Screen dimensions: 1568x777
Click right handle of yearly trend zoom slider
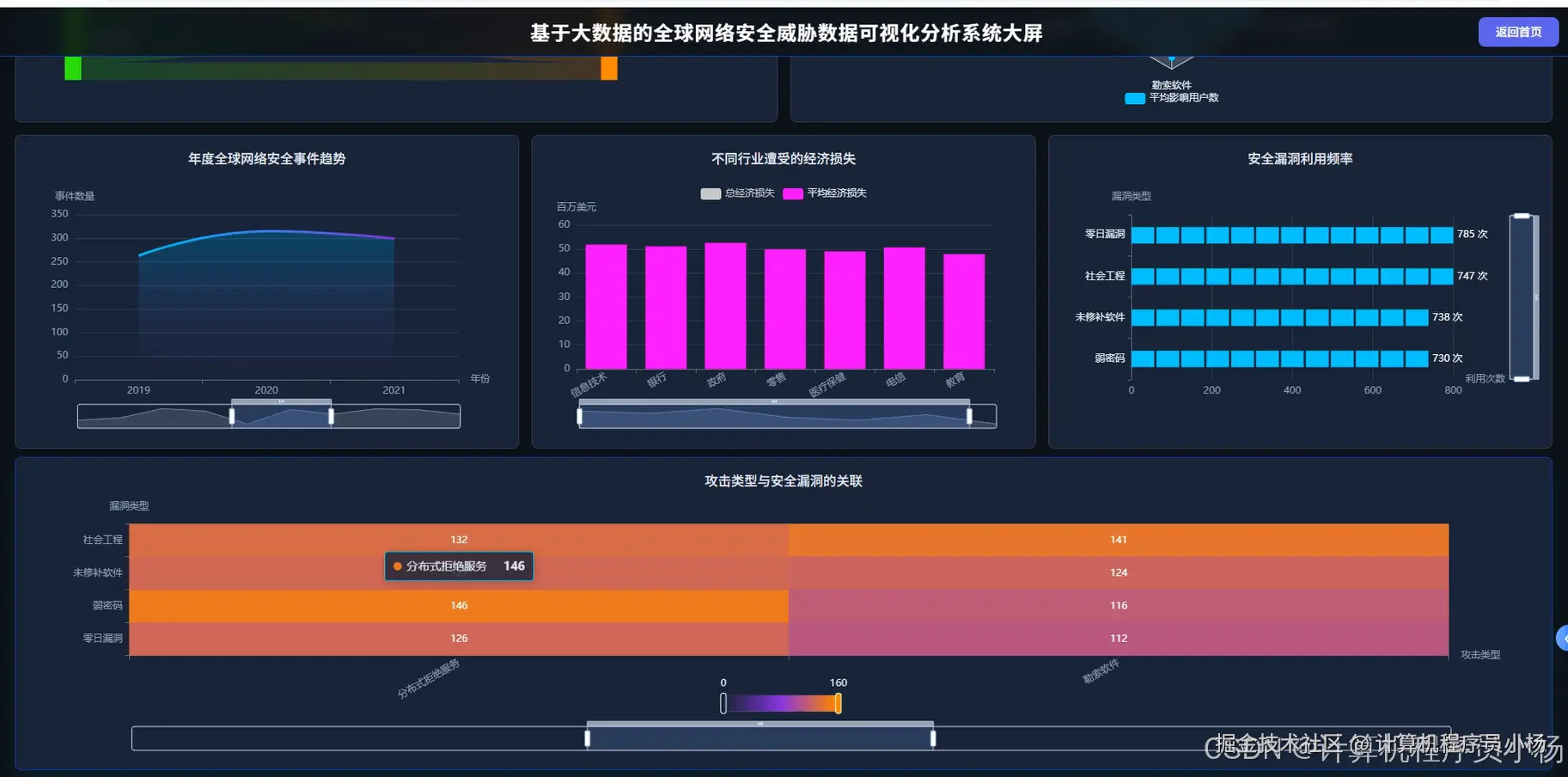(x=331, y=417)
